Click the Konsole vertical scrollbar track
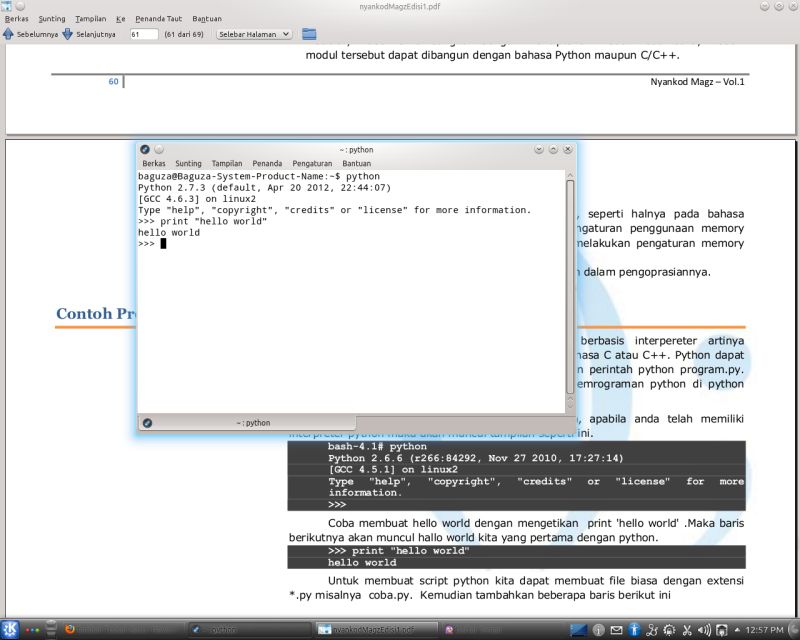 pos(570,286)
